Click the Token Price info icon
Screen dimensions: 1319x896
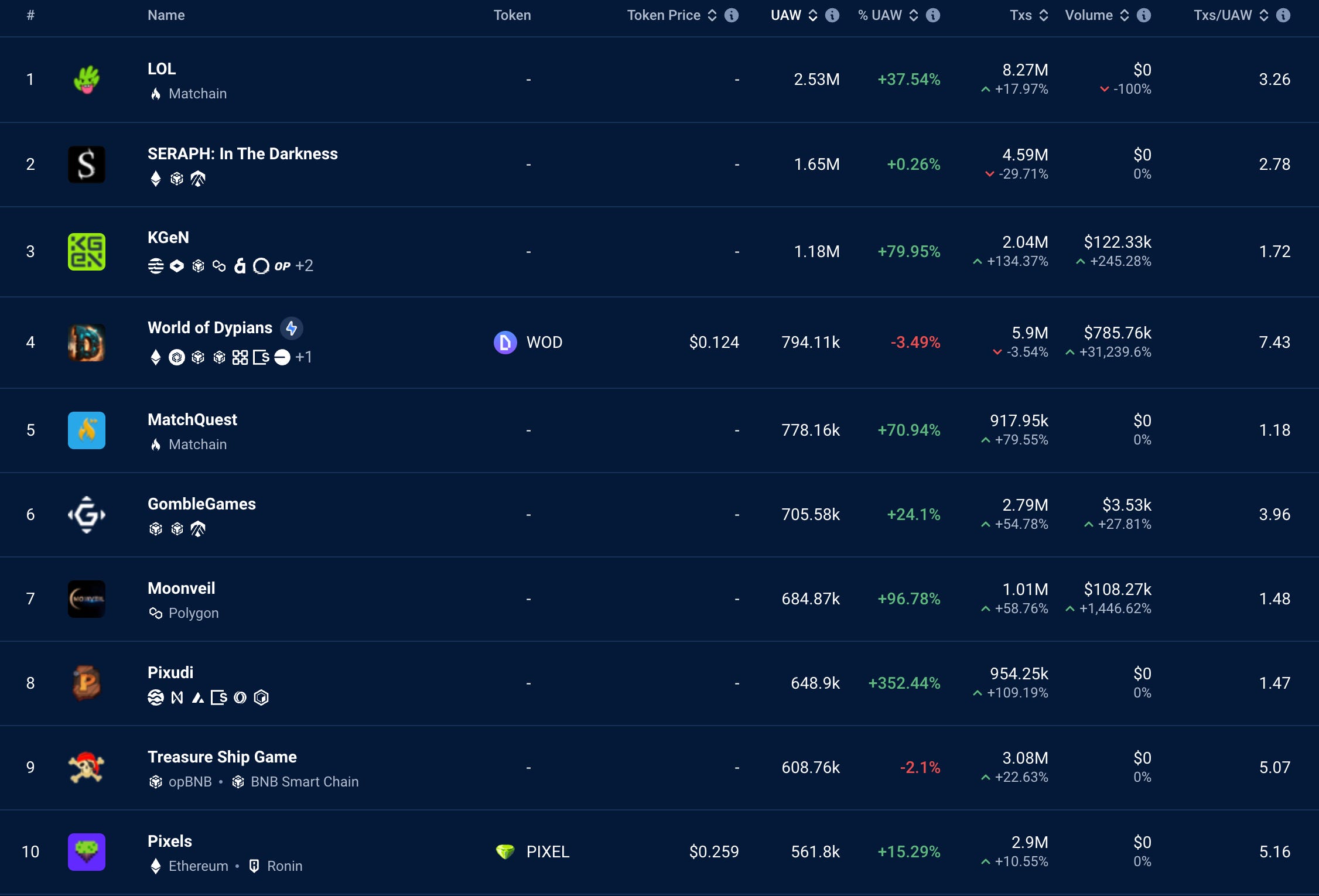[x=731, y=15]
